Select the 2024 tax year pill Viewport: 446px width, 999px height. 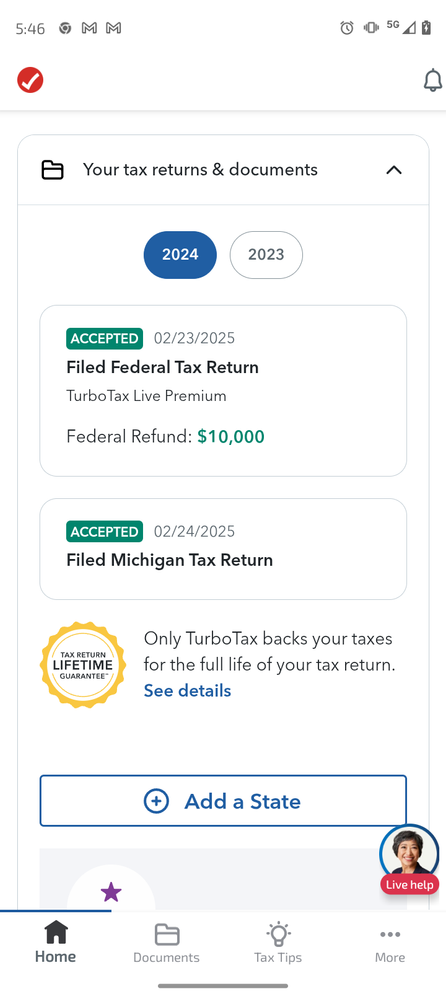click(180, 255)
